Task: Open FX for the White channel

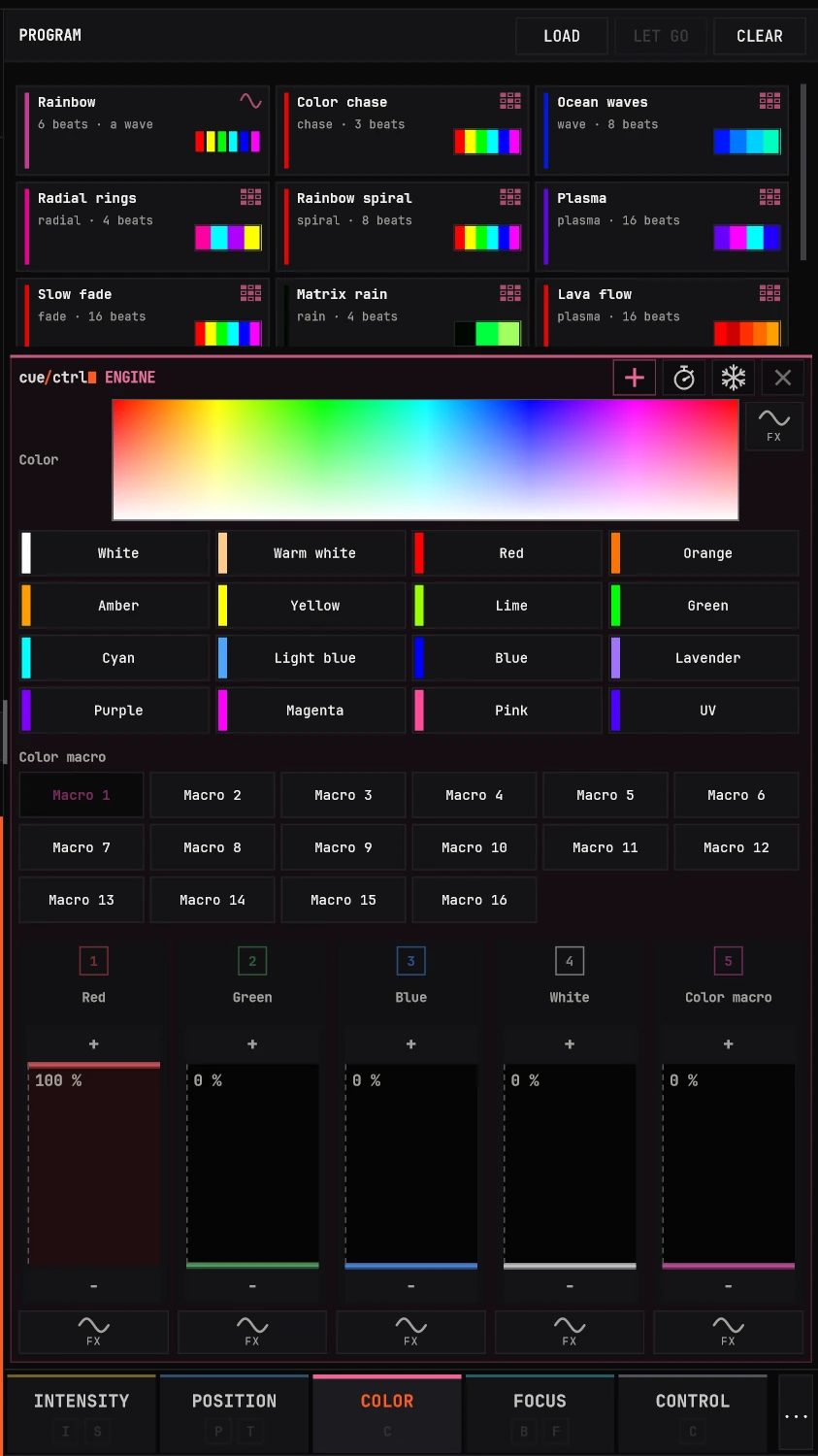Action: coord(570,1332)
